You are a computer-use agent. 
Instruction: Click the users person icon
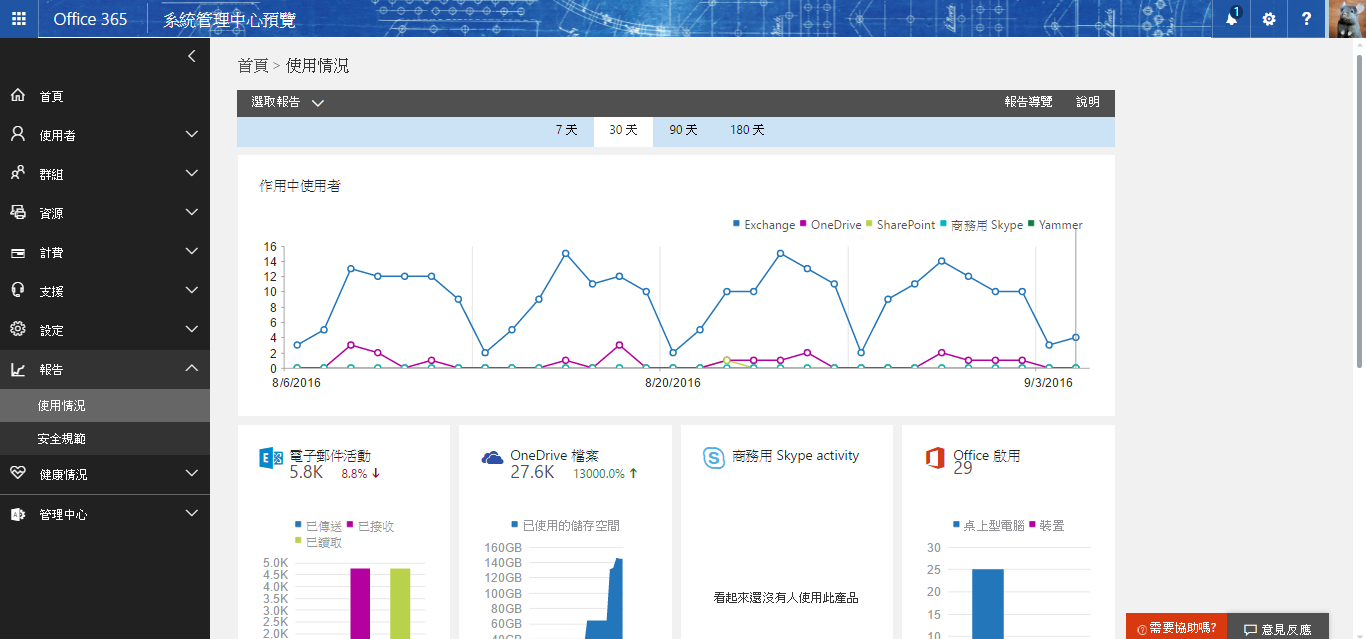click(18, 135)
